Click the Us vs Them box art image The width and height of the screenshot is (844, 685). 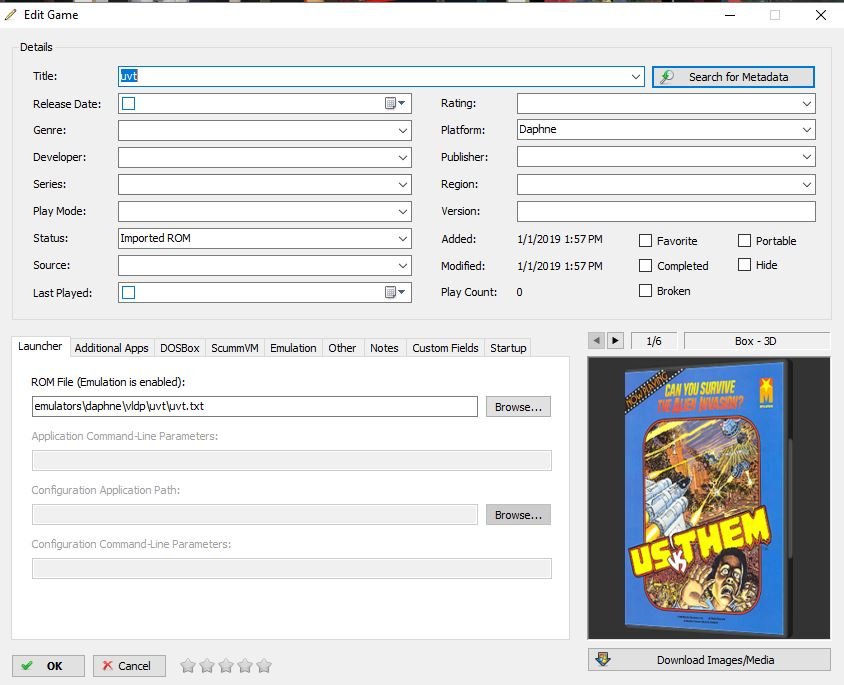pyautogui.click(x=709, y=498)
